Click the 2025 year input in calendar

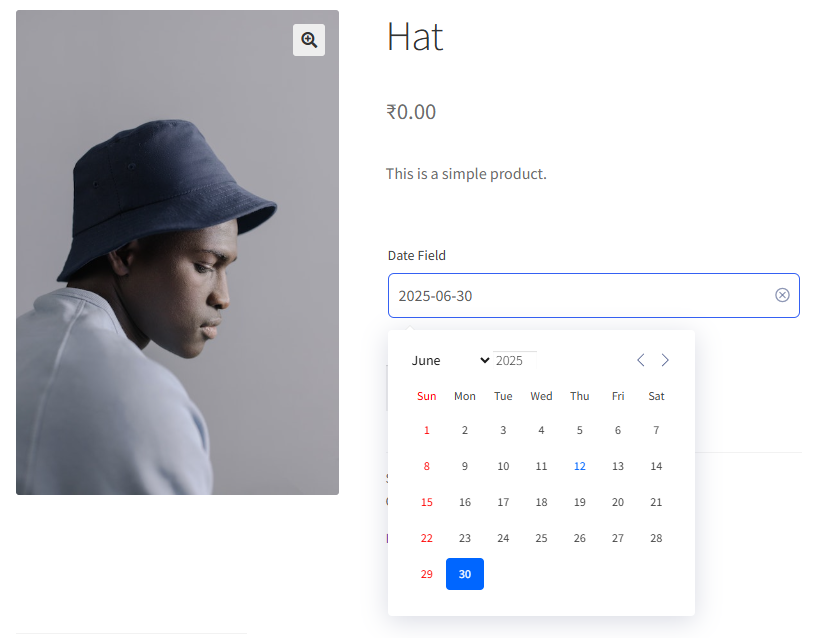515,360
